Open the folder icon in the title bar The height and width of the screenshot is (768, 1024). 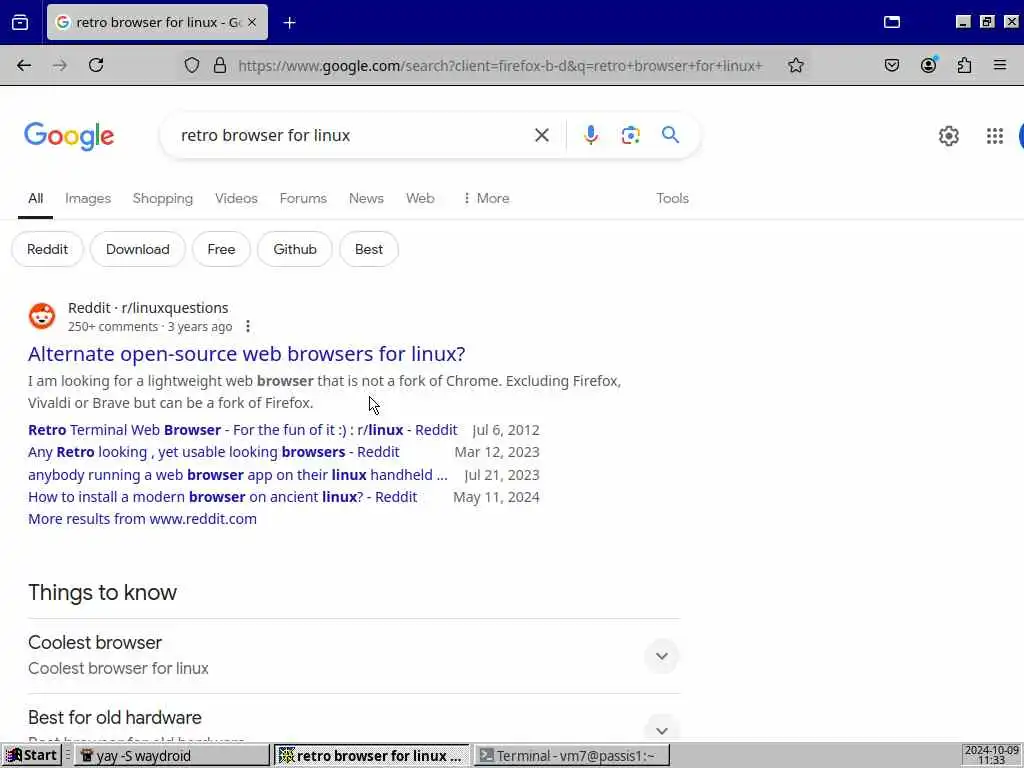click(x=892, y=22)
